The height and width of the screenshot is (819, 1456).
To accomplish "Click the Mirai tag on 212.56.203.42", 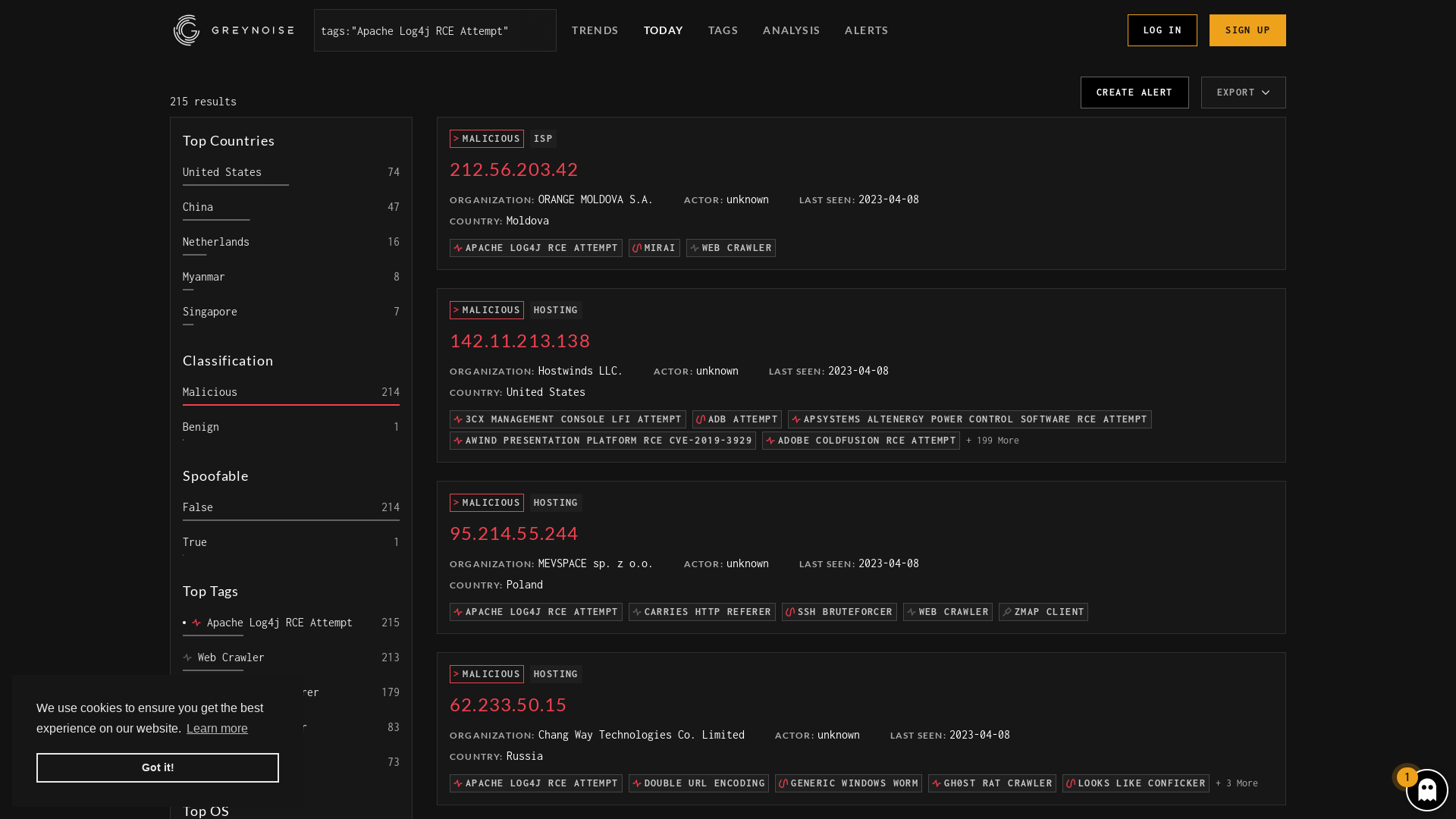I will [x=654, y=248].
